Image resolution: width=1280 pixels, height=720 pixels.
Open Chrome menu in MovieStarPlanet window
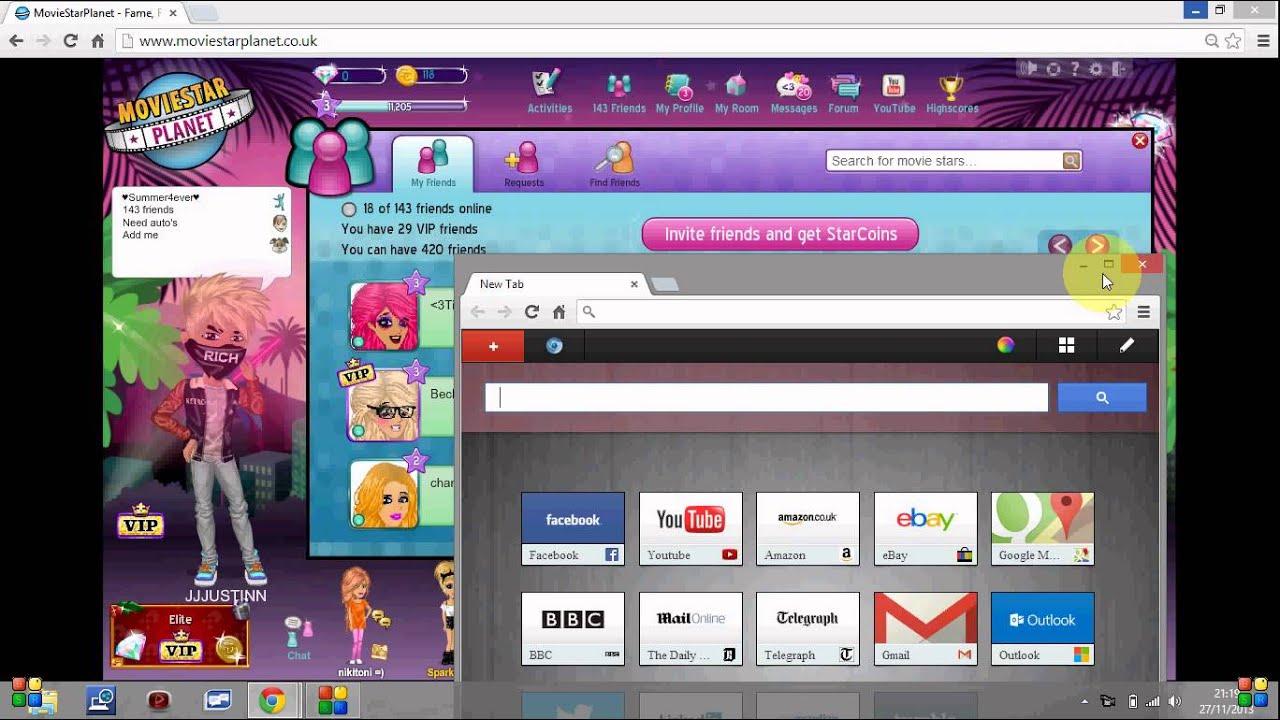[x=1262, y=41]
